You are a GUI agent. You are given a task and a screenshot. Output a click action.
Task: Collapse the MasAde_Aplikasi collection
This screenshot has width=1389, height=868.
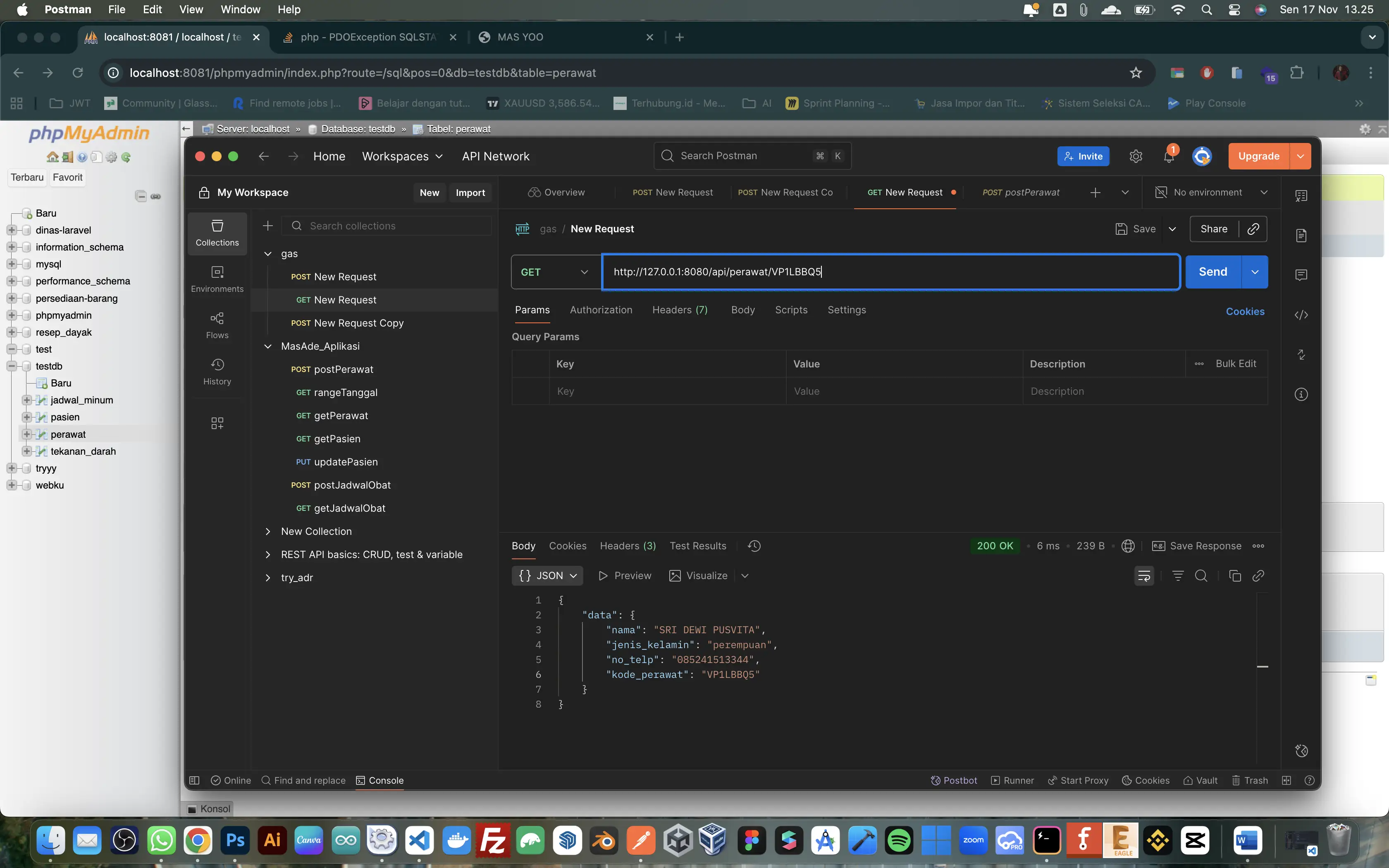tap(267, 346)
